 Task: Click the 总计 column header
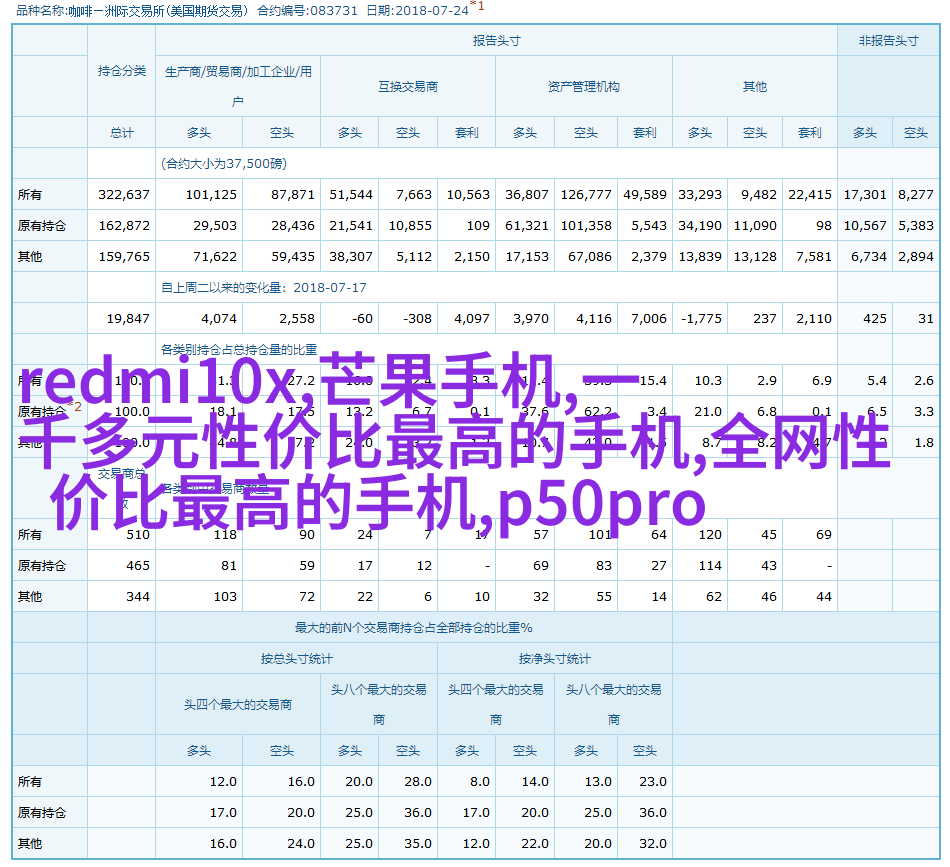pyautogui.click(x=122, y=133)
